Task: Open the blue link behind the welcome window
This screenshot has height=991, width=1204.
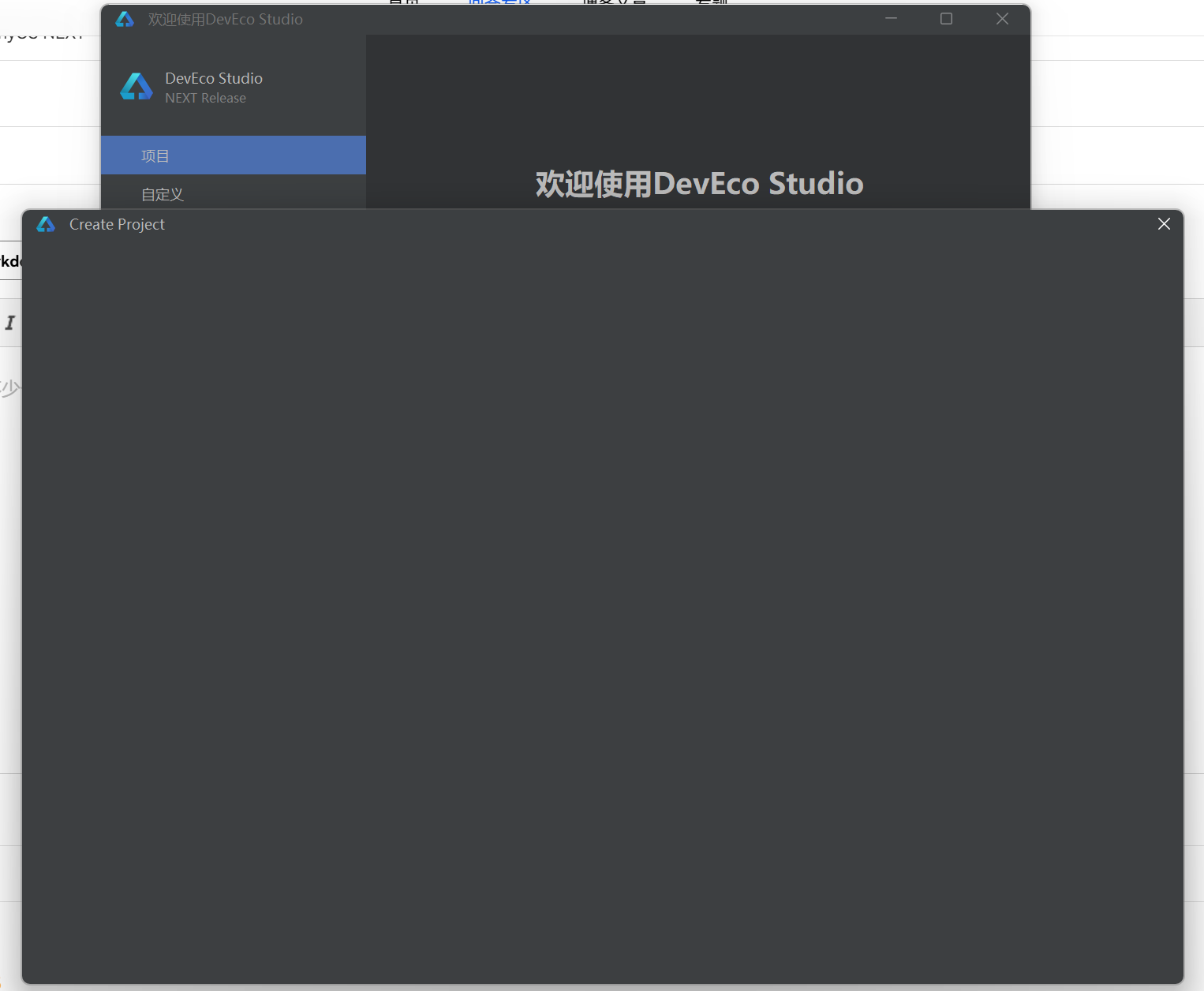Action: pyautogui.click(x=499, y=2)
